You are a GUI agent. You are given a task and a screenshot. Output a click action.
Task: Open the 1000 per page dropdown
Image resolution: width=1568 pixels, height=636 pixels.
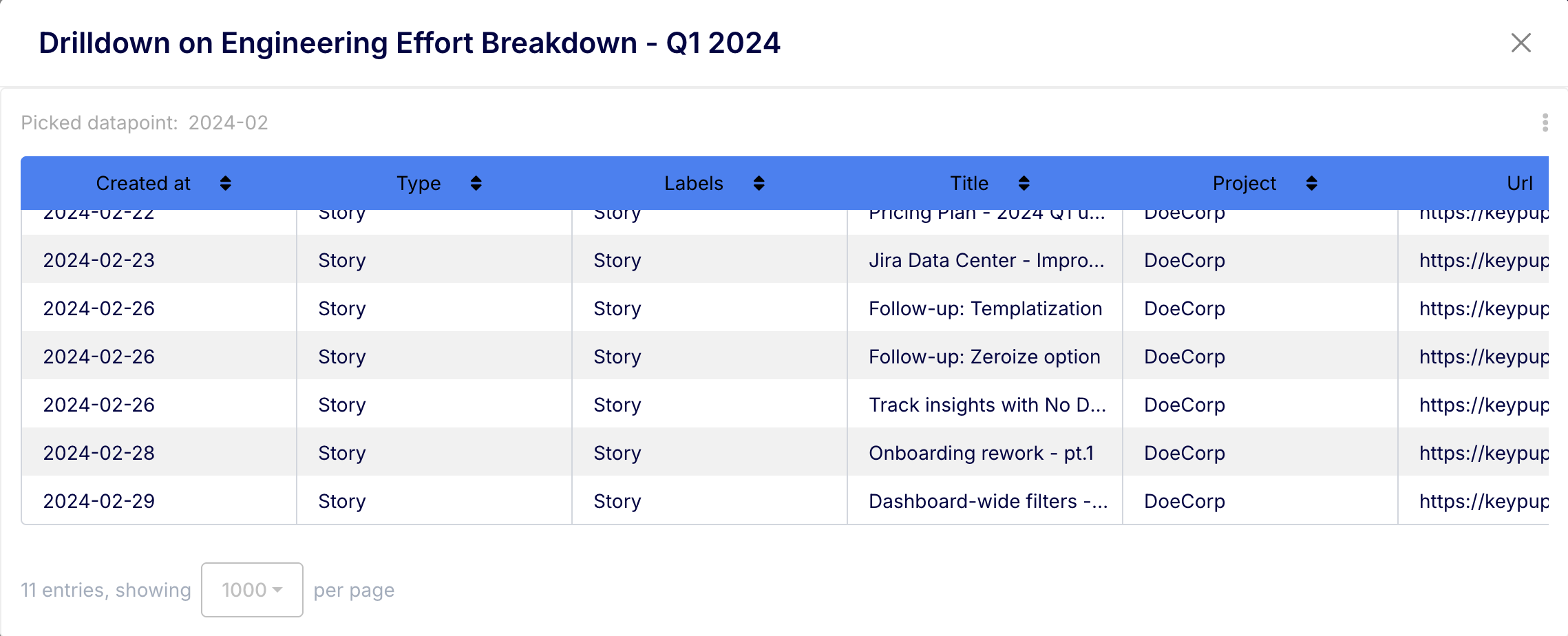[252, 590]
